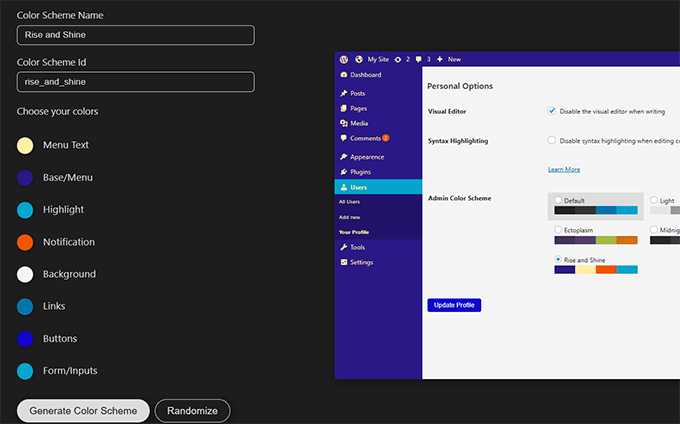This screenshot has height=424, width=680.
Task: Click the Learn More link
Action: pos(564,169)
